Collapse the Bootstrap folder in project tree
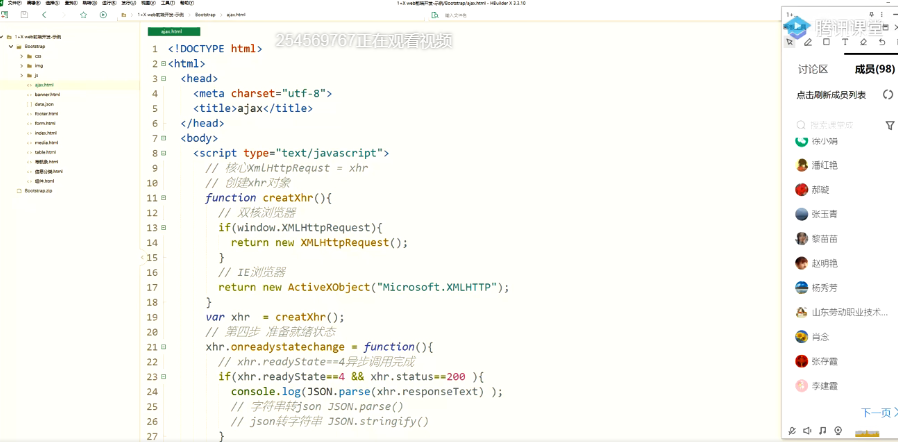 [11, 46]
